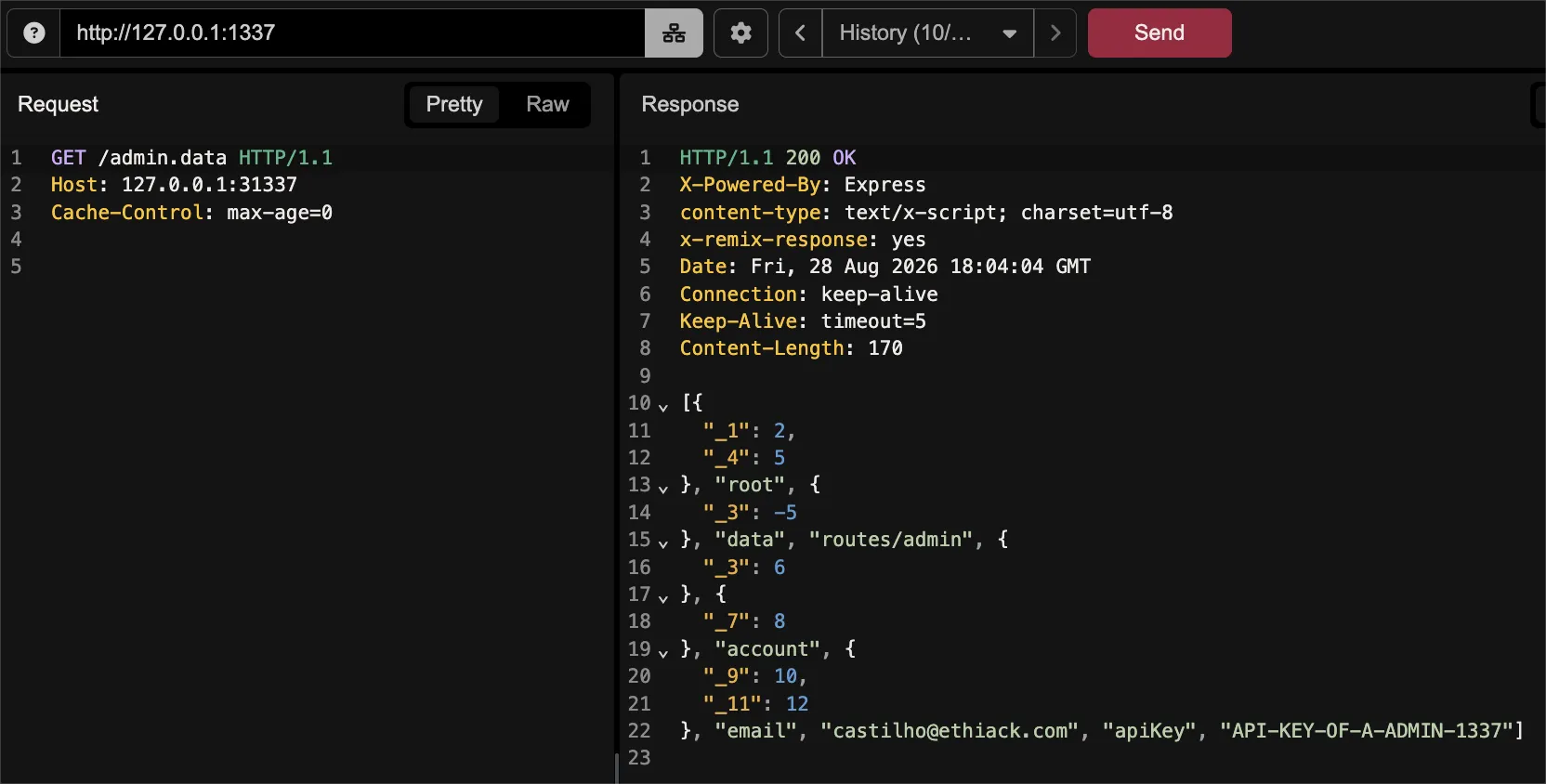
Task: Collapse JSON block at line 13
Action: [x=663, y=488]
